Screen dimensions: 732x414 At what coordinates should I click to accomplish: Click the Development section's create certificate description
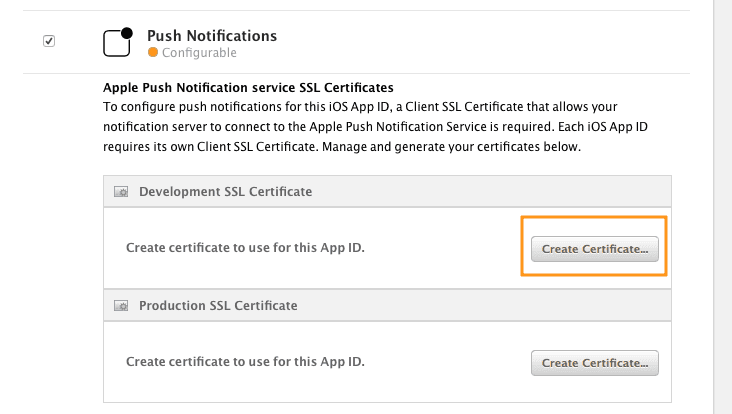(245, 247)
